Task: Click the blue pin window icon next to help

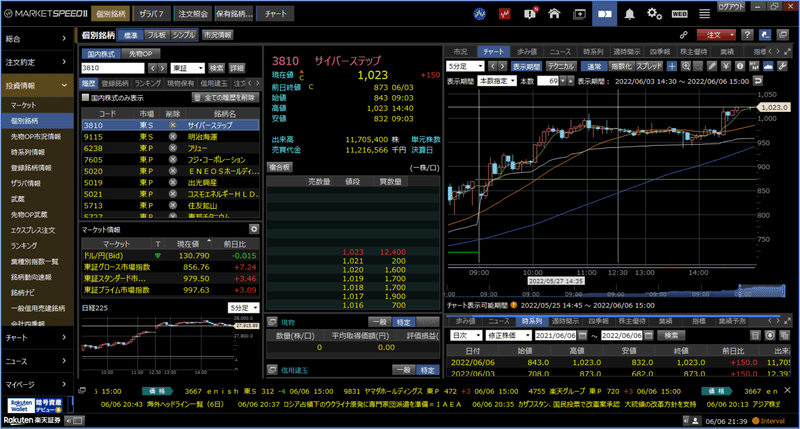Action: coord(765,35)
